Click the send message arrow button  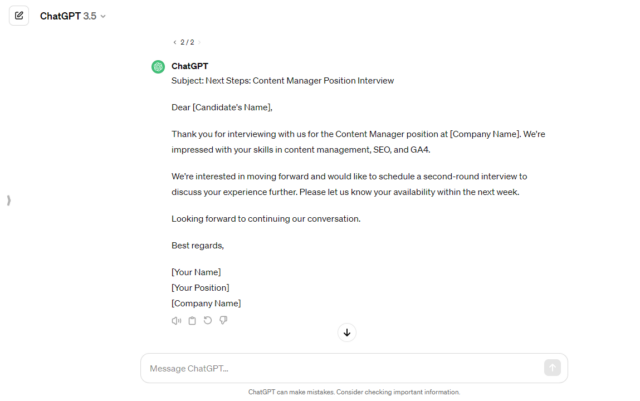[552, 368]
